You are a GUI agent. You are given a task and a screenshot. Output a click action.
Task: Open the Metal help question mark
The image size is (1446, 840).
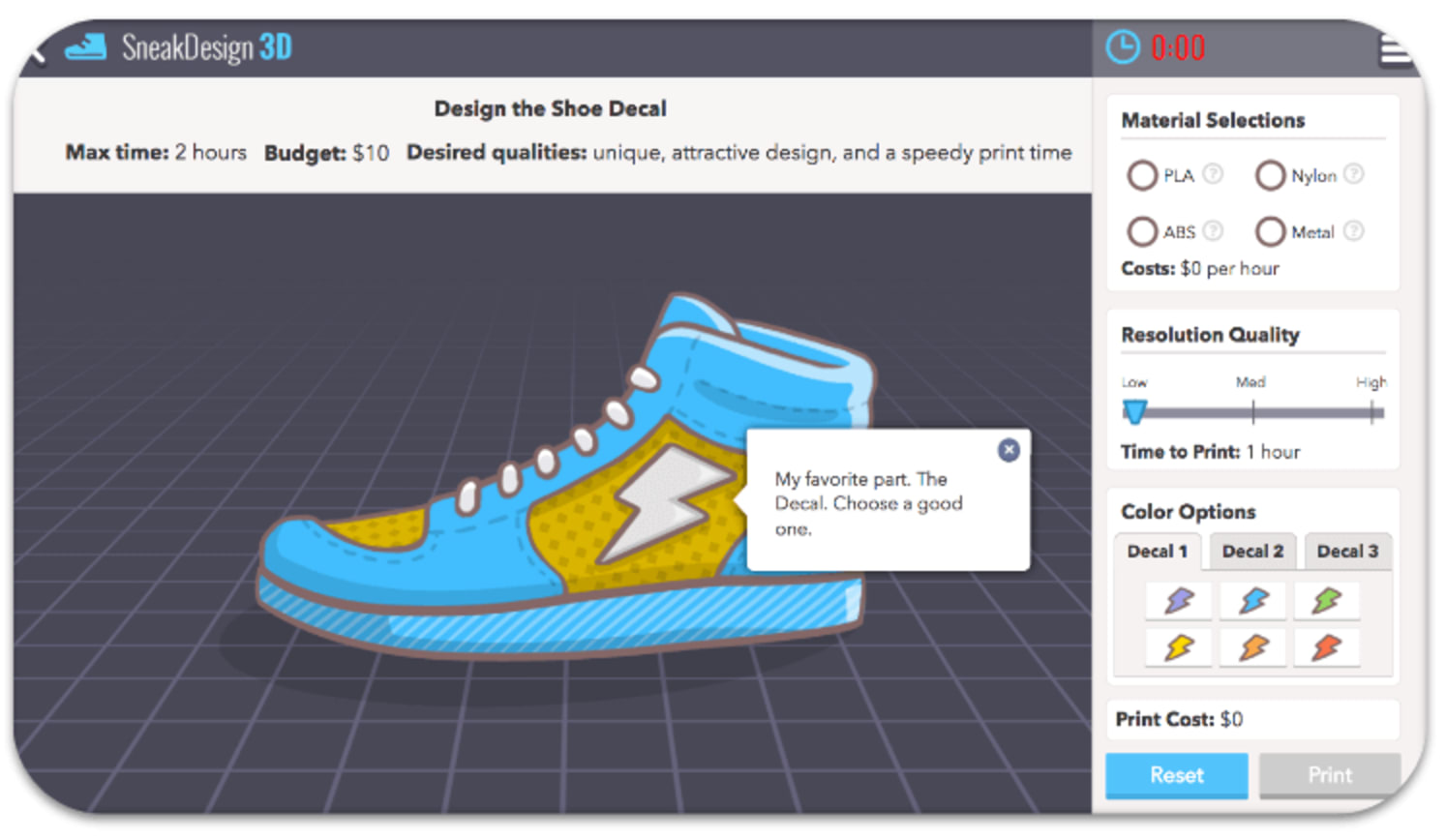tap(1354, 230)
